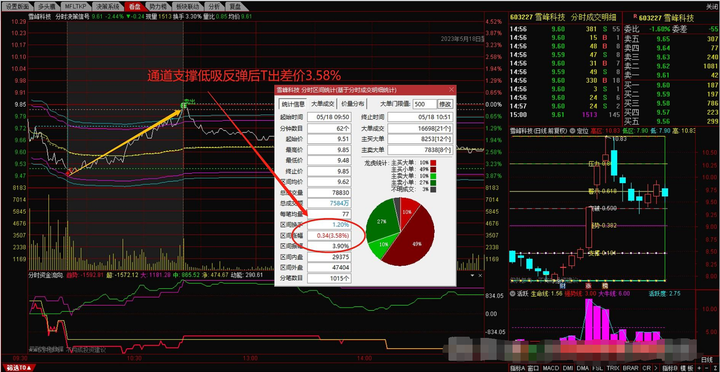Click the 买五 price 9.56 row
This screenshot has width=720, height=372.
tap(671, 122)
